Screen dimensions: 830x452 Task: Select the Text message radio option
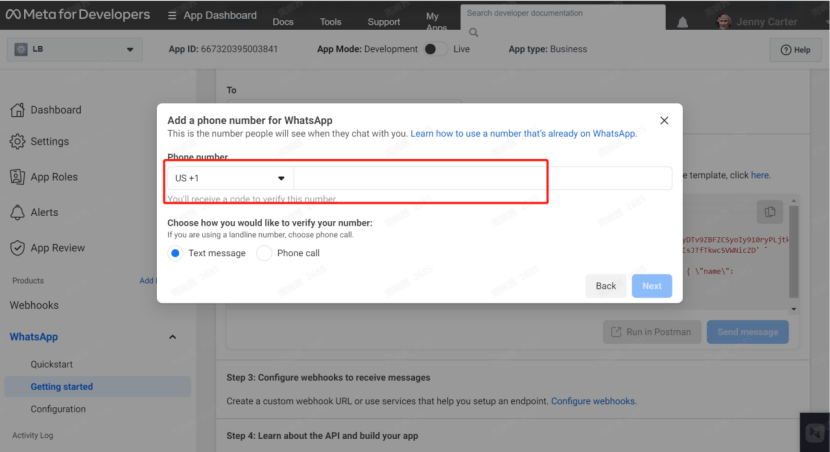coord(175,254)
